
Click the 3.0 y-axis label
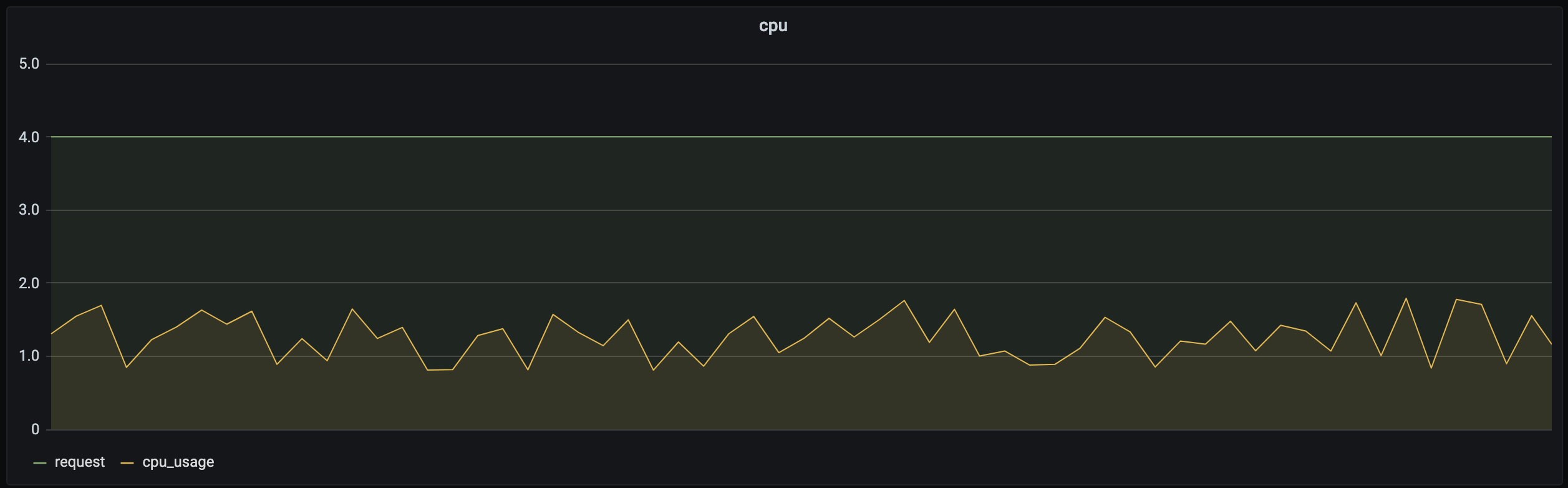pos(29,210)
